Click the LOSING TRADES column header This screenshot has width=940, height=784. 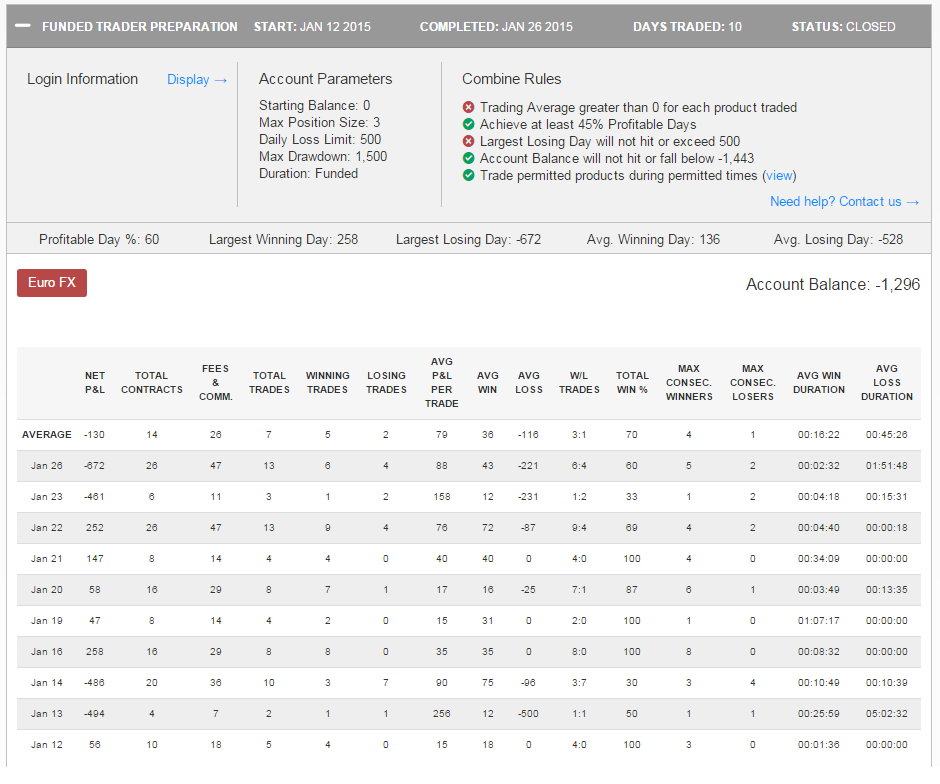(386, 382)
